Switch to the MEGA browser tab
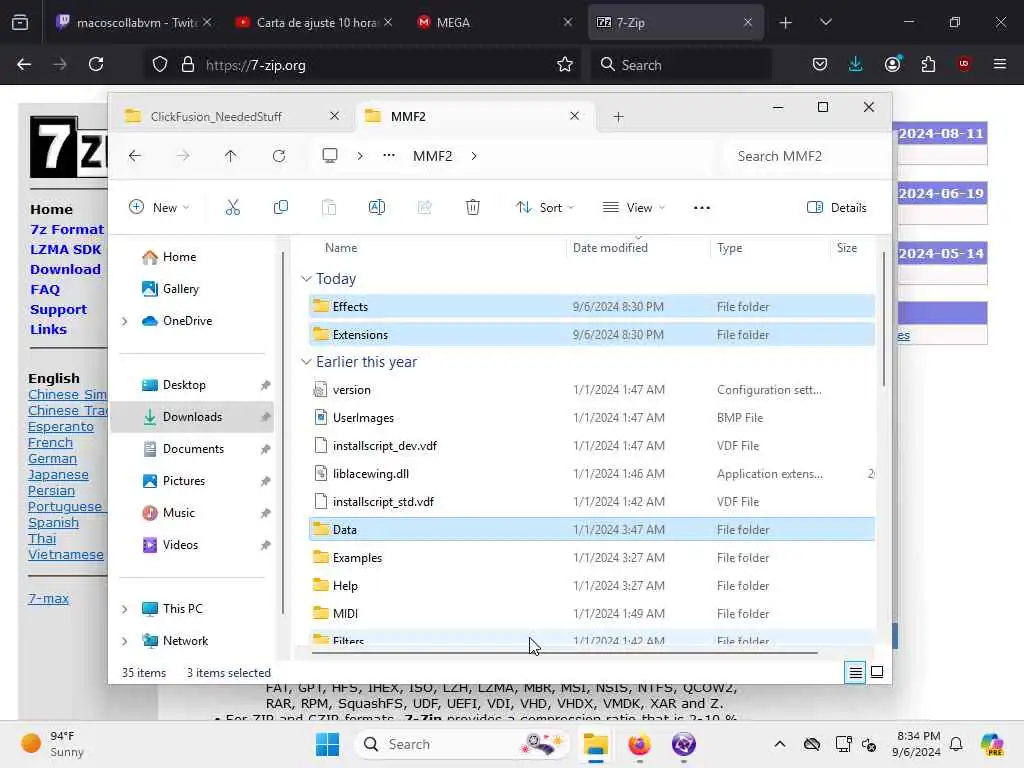1024x768 pixels. [493, 23]
